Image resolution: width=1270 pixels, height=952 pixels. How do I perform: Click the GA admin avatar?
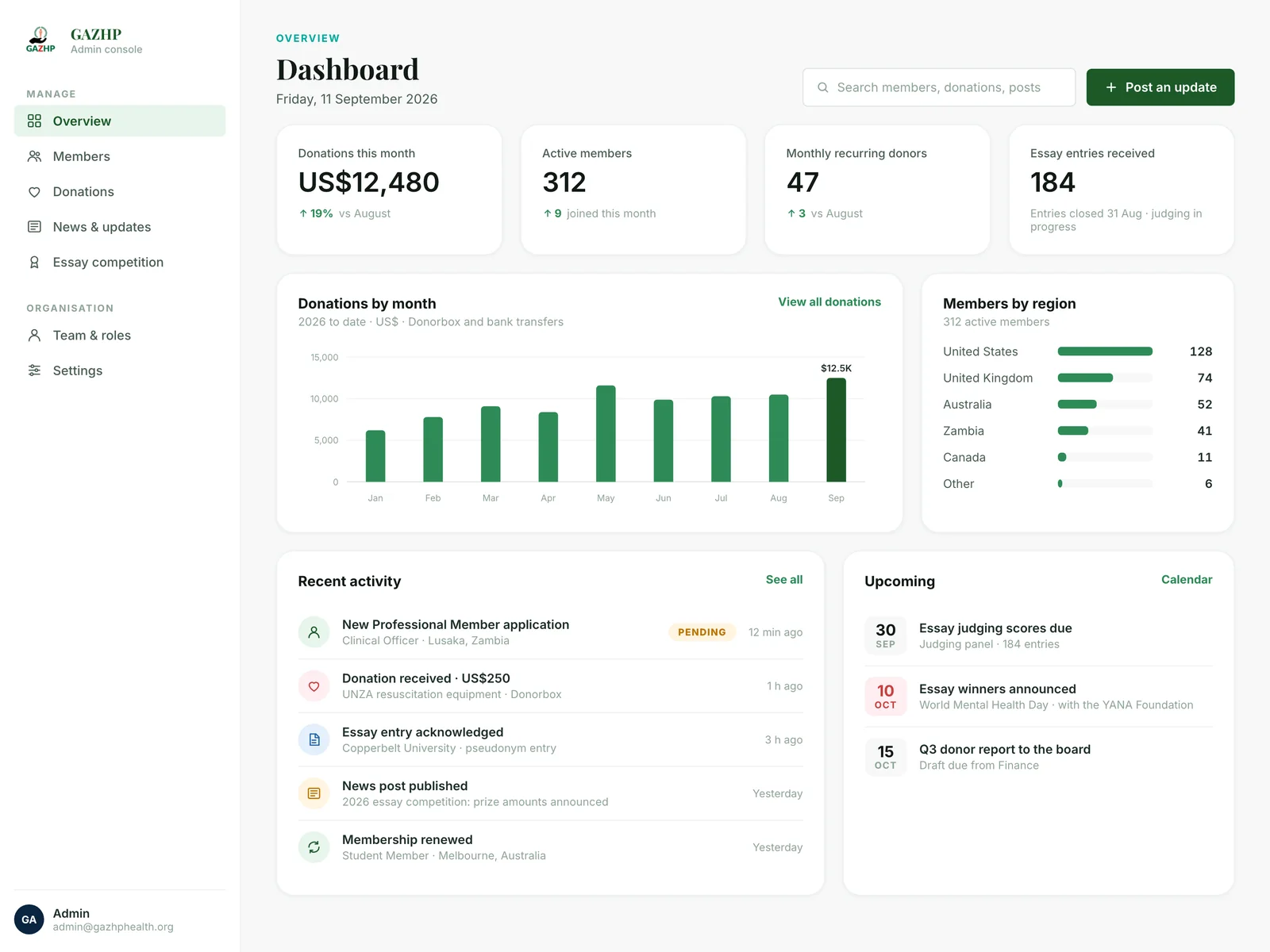click(29, 919)
